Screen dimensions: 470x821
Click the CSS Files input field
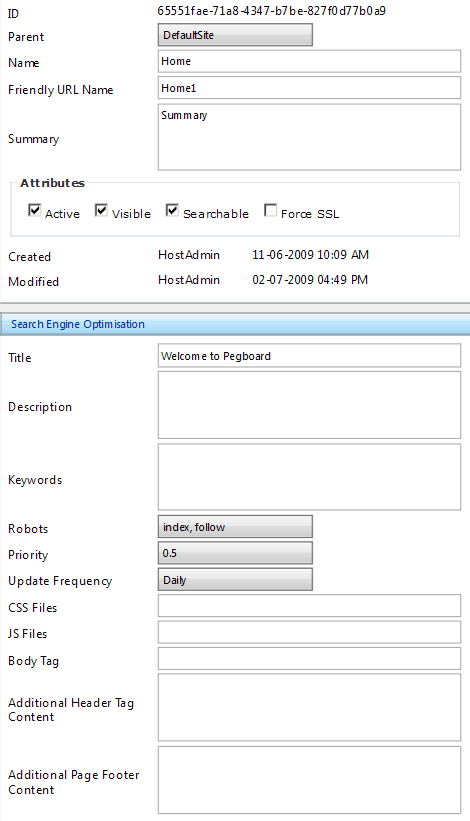click(309, 606)
